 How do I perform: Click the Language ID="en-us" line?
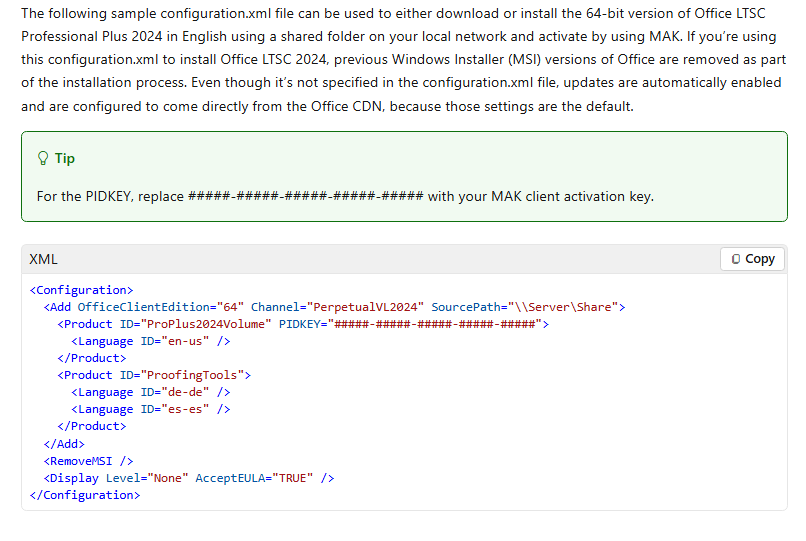(x=151, y=341)
